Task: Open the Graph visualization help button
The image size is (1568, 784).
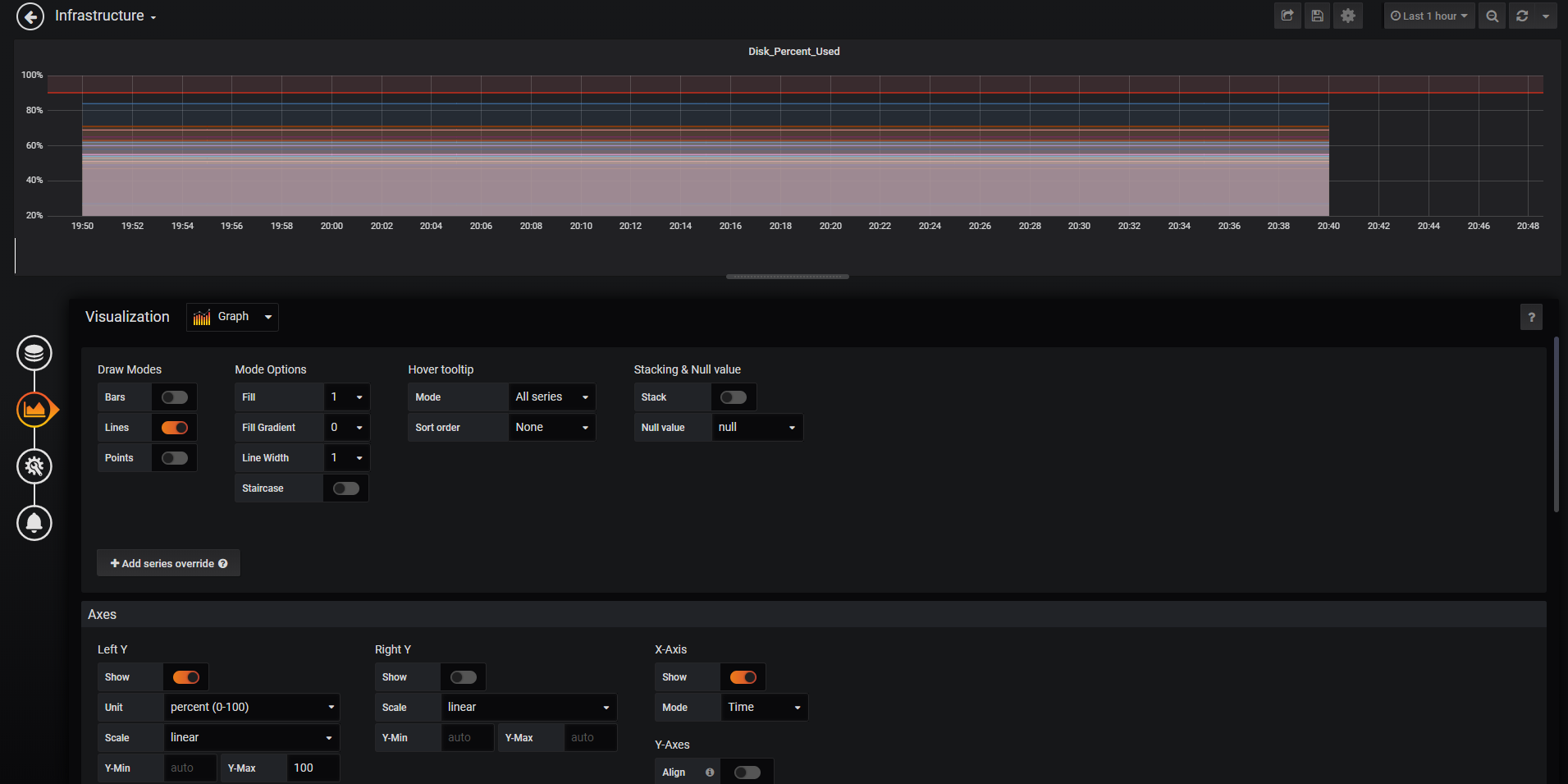Action: [x=1531, y=317]
